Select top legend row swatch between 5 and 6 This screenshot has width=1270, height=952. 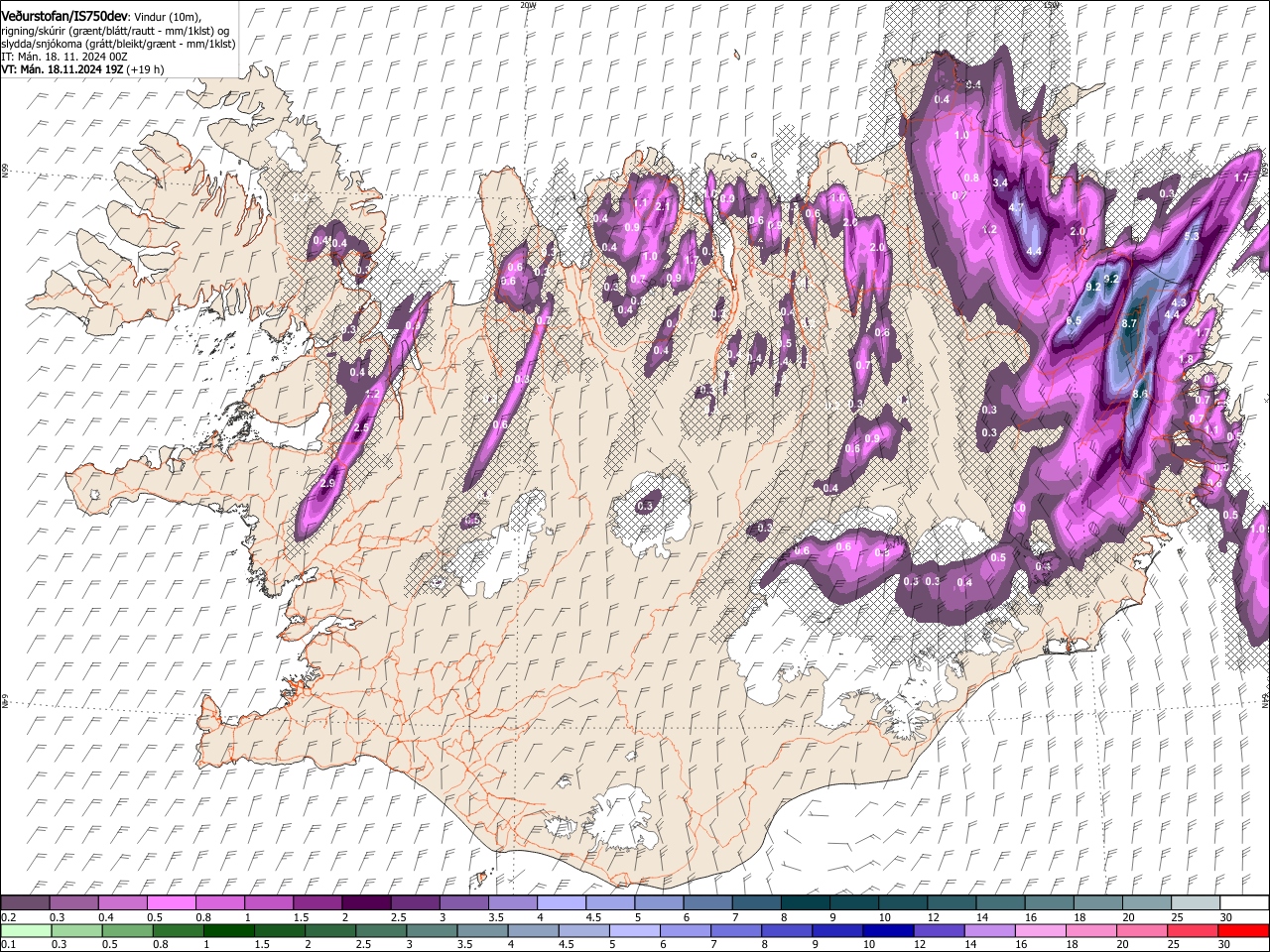(x=659, y=902)
